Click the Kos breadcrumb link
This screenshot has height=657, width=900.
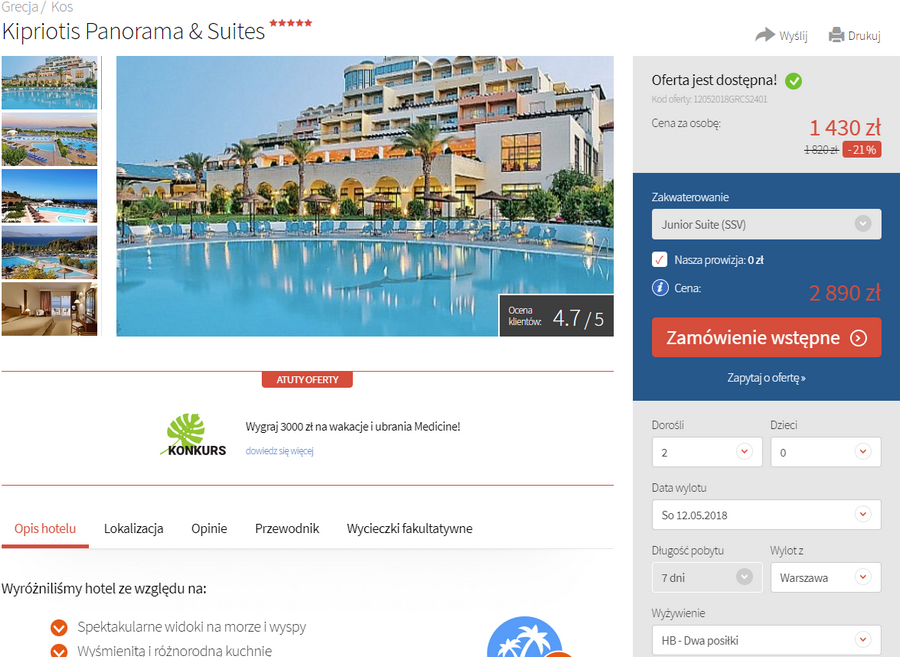pos(62,7)
